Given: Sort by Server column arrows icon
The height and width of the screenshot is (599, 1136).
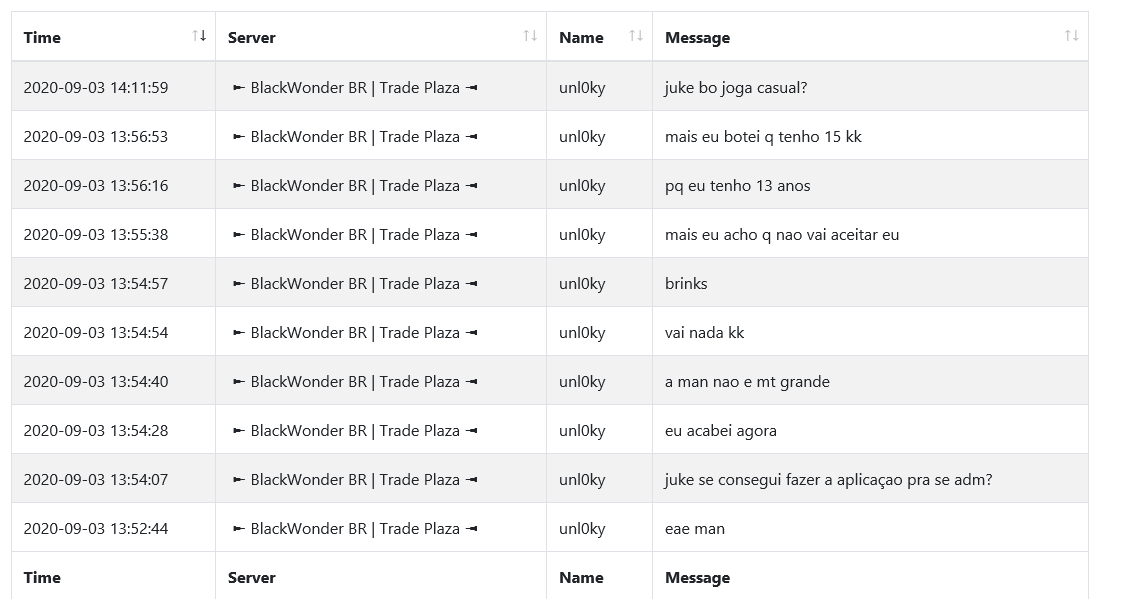Looking at the screenshot, I should point(530,35).
